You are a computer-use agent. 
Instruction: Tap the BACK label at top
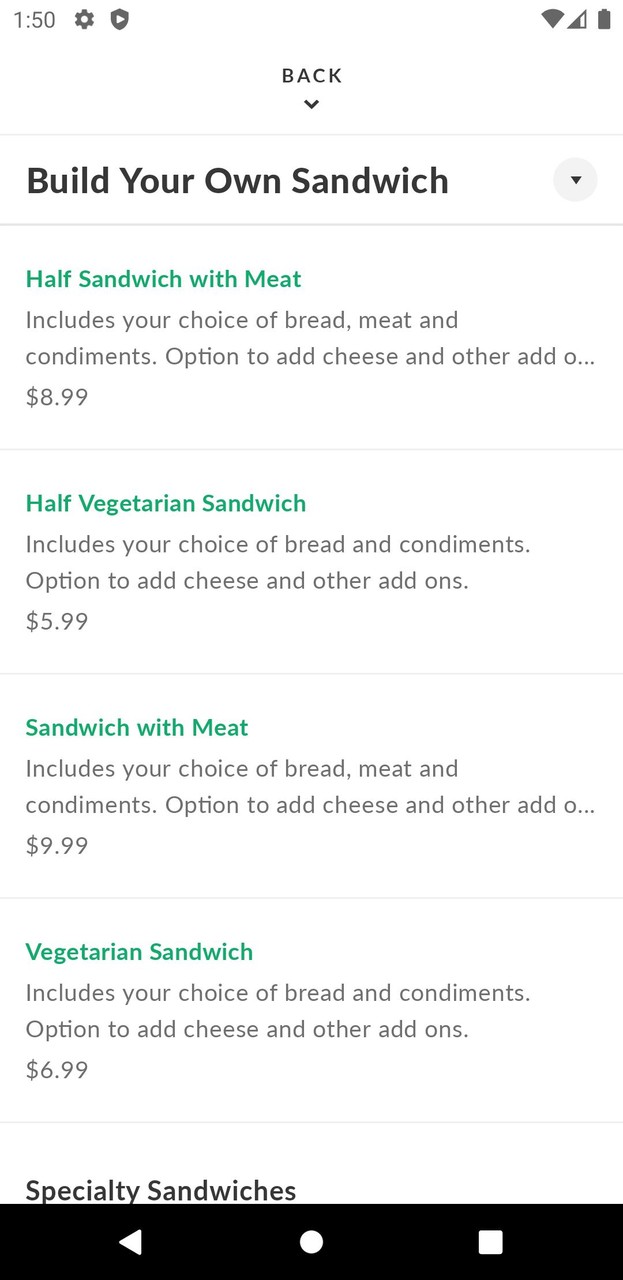312,75
